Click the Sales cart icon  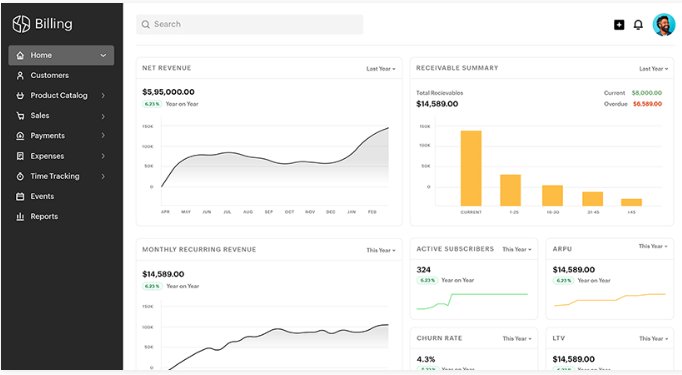tap(20, 116)
